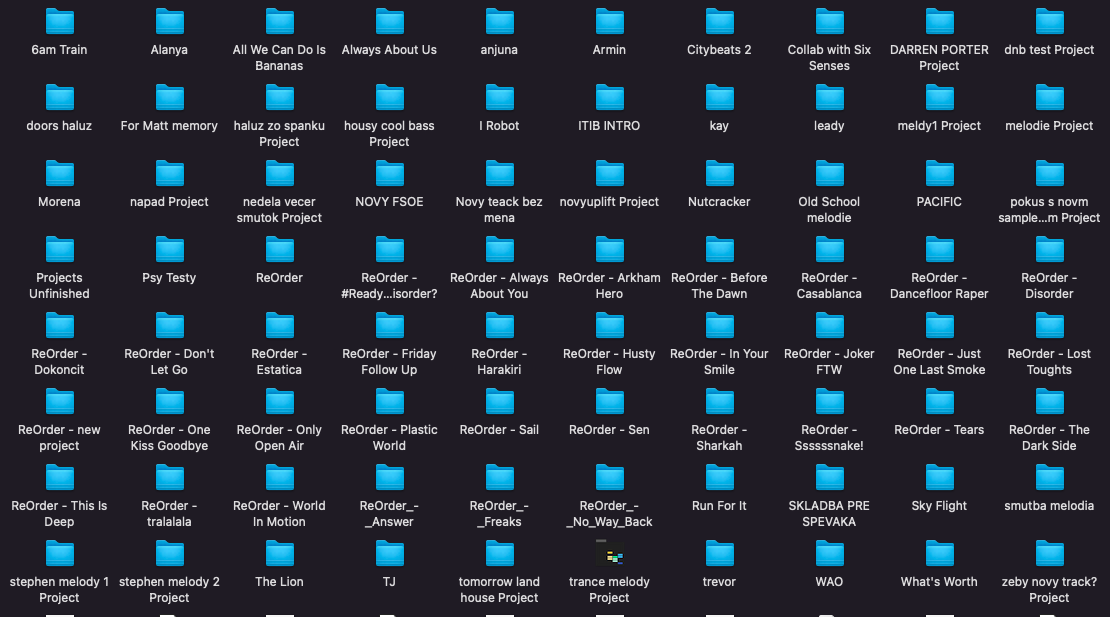Click the 'ReOrder - Disorder' label
The image size is (1110, 617).
tap(1049, 286)
